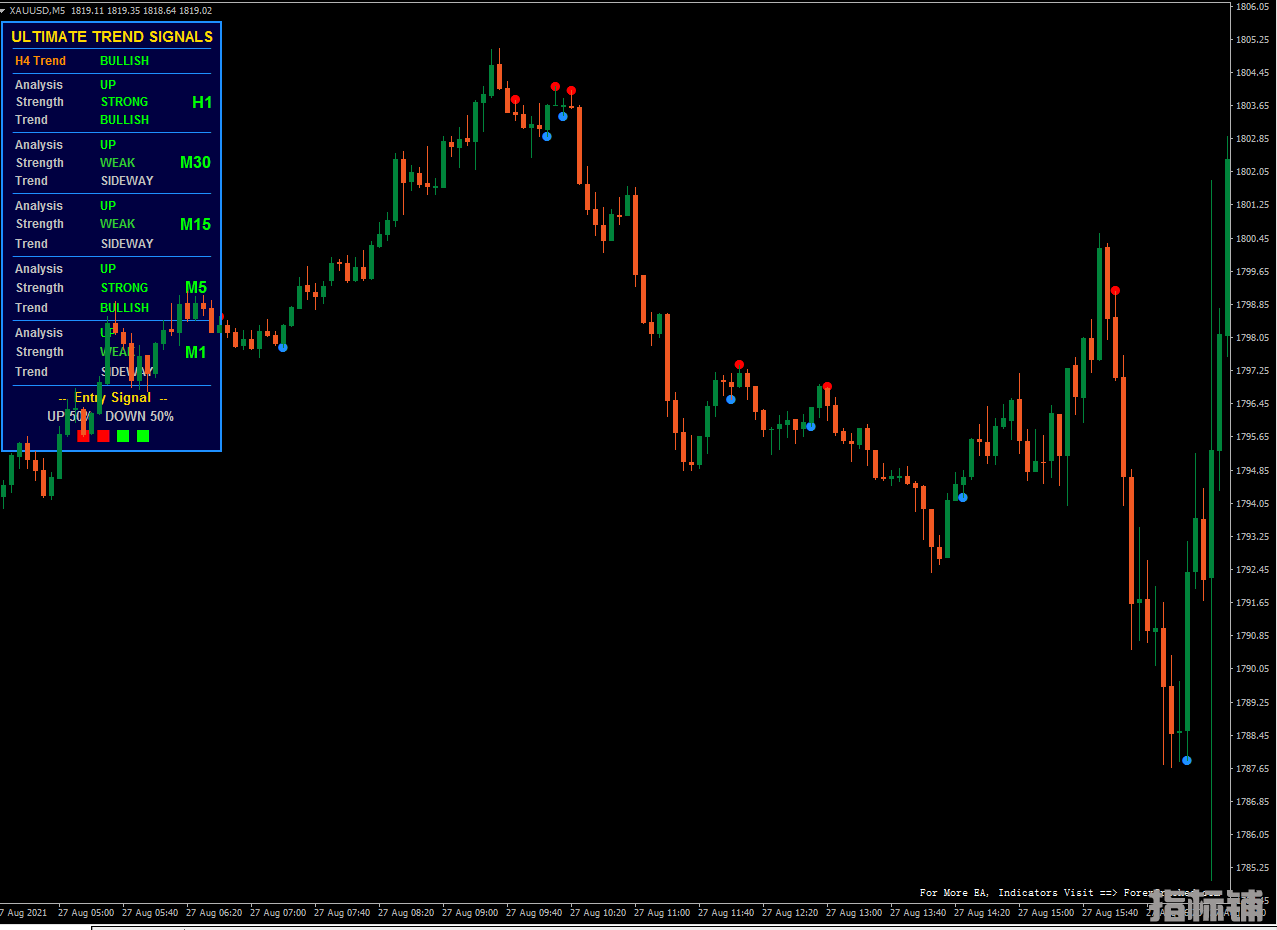
Task: Click the 27 Aug 15:00 time label
Action: (x=1046, y=913)
